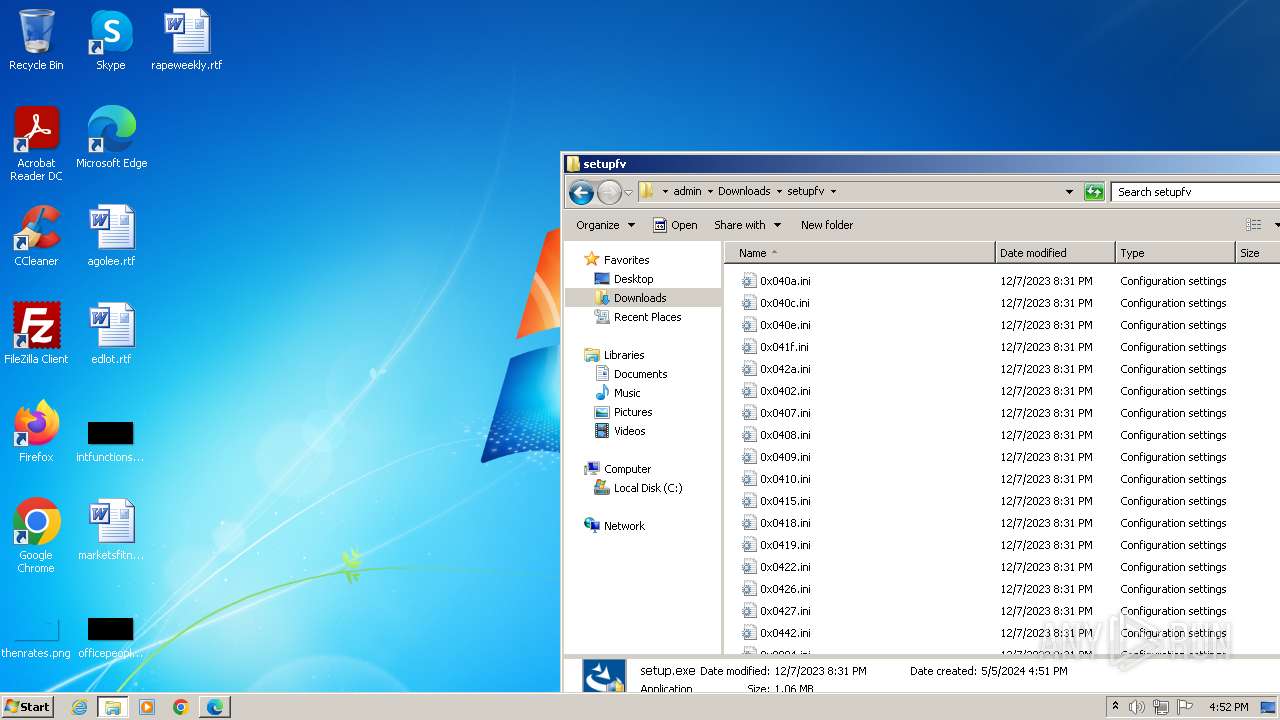Sort by Size column header
This screenshot has width=1280, height=720.
[x=1258, y=253]
